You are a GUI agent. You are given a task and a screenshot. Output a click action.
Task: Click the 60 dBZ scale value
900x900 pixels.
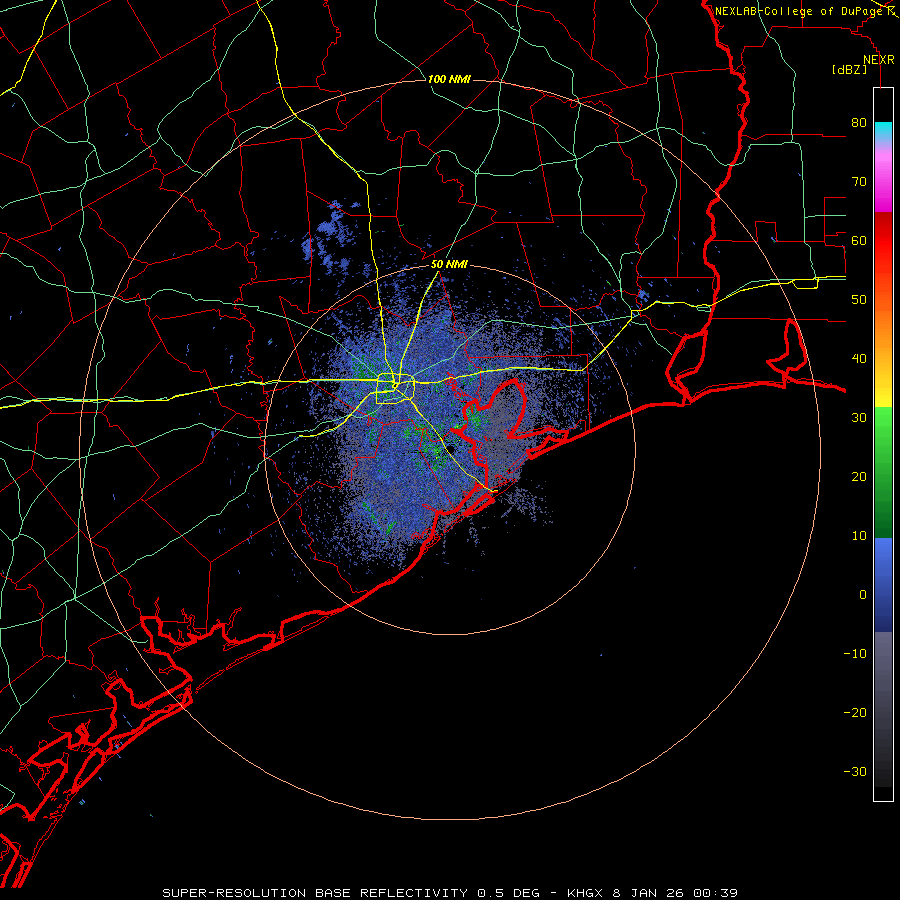[859, 240]
